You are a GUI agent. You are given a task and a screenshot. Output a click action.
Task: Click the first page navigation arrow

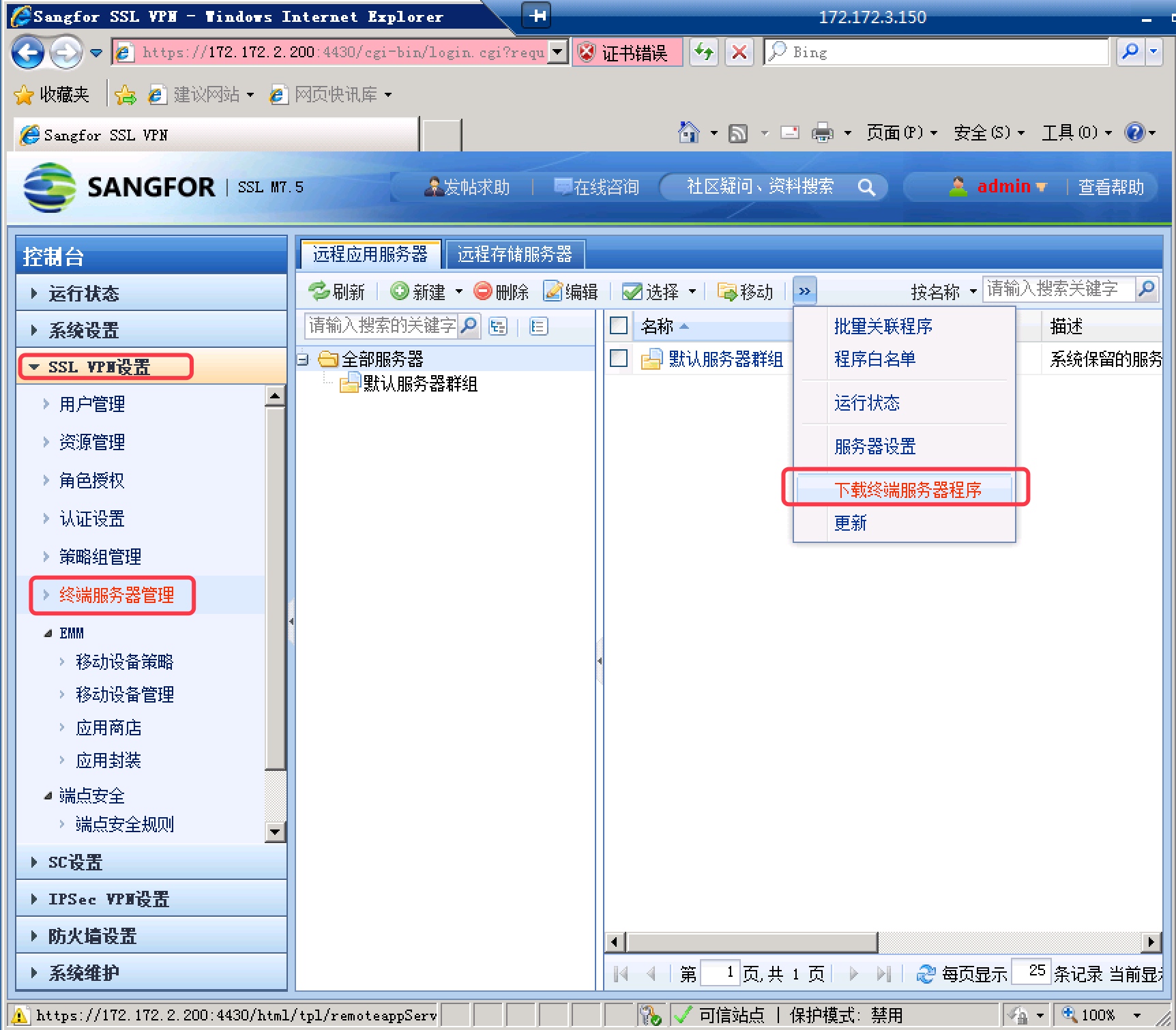(621, 974)
